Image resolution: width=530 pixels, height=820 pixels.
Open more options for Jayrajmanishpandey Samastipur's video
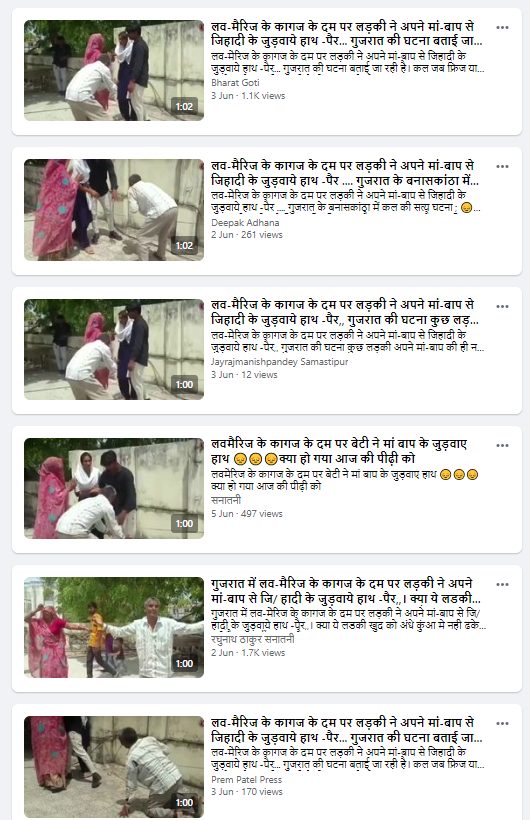point(502,306)
